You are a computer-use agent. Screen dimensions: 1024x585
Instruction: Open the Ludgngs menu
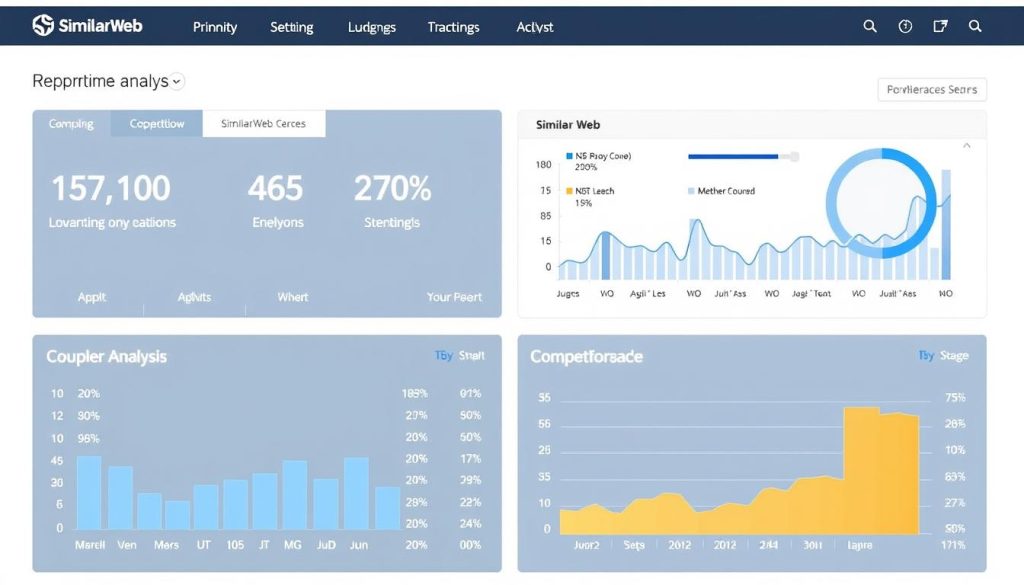click(x=372, y=27)
